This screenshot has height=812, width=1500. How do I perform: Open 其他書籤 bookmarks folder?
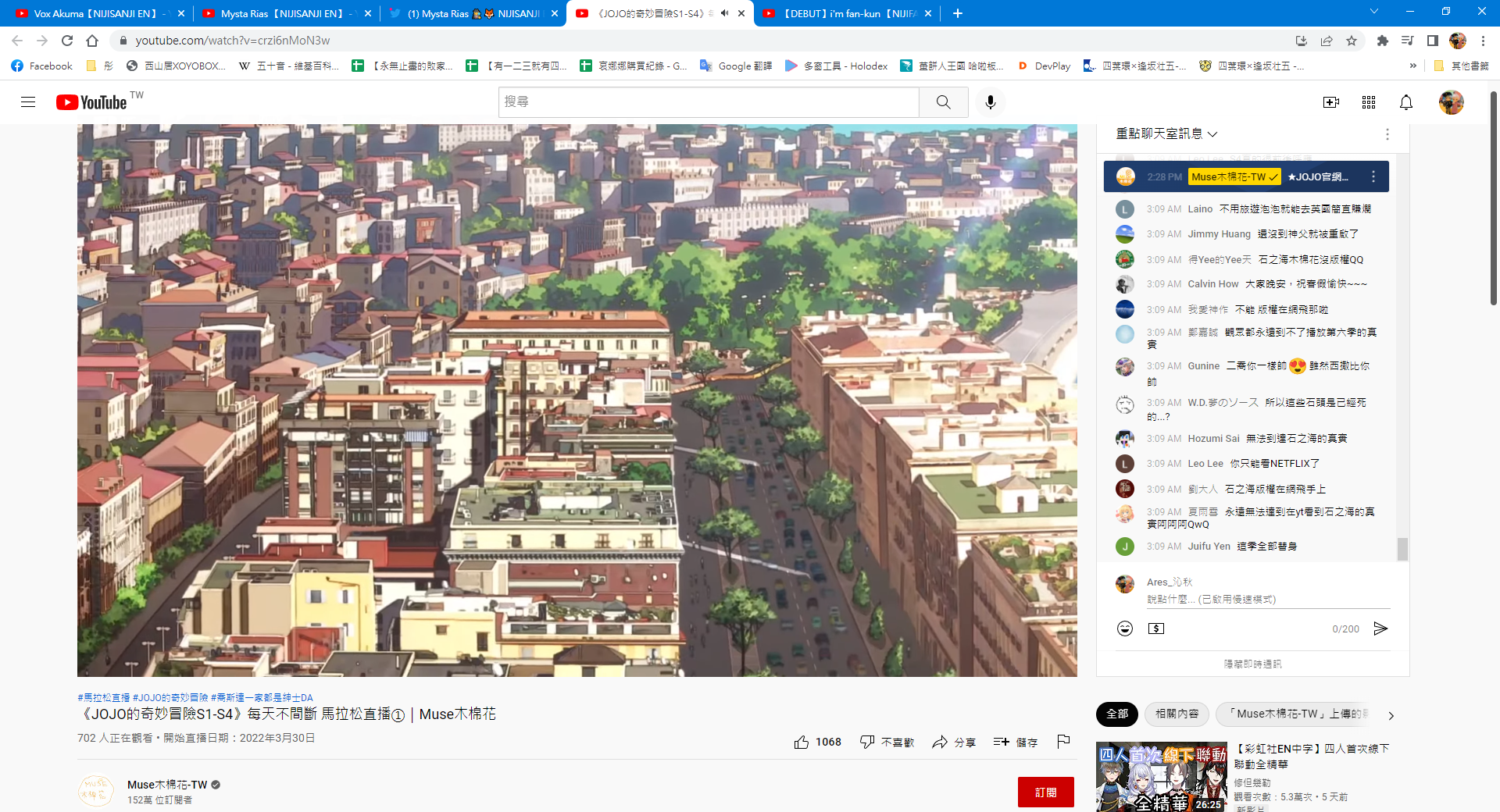1461,66
